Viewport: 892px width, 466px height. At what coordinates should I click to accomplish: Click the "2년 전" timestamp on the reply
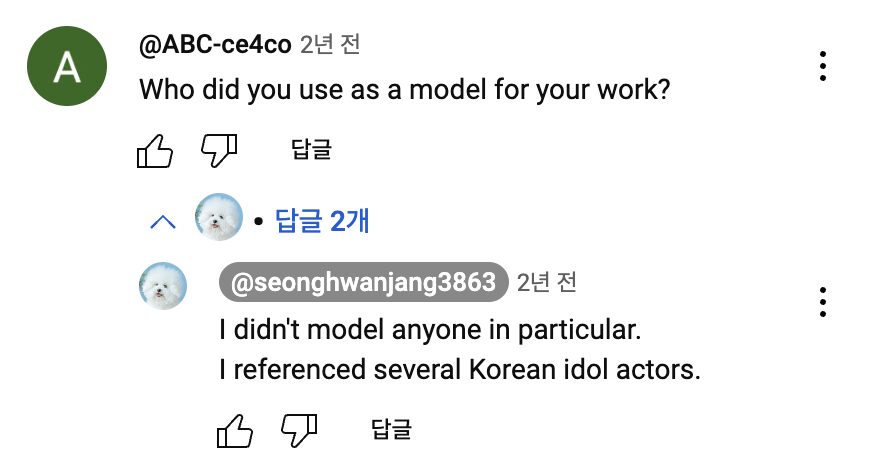pos(546,283)
